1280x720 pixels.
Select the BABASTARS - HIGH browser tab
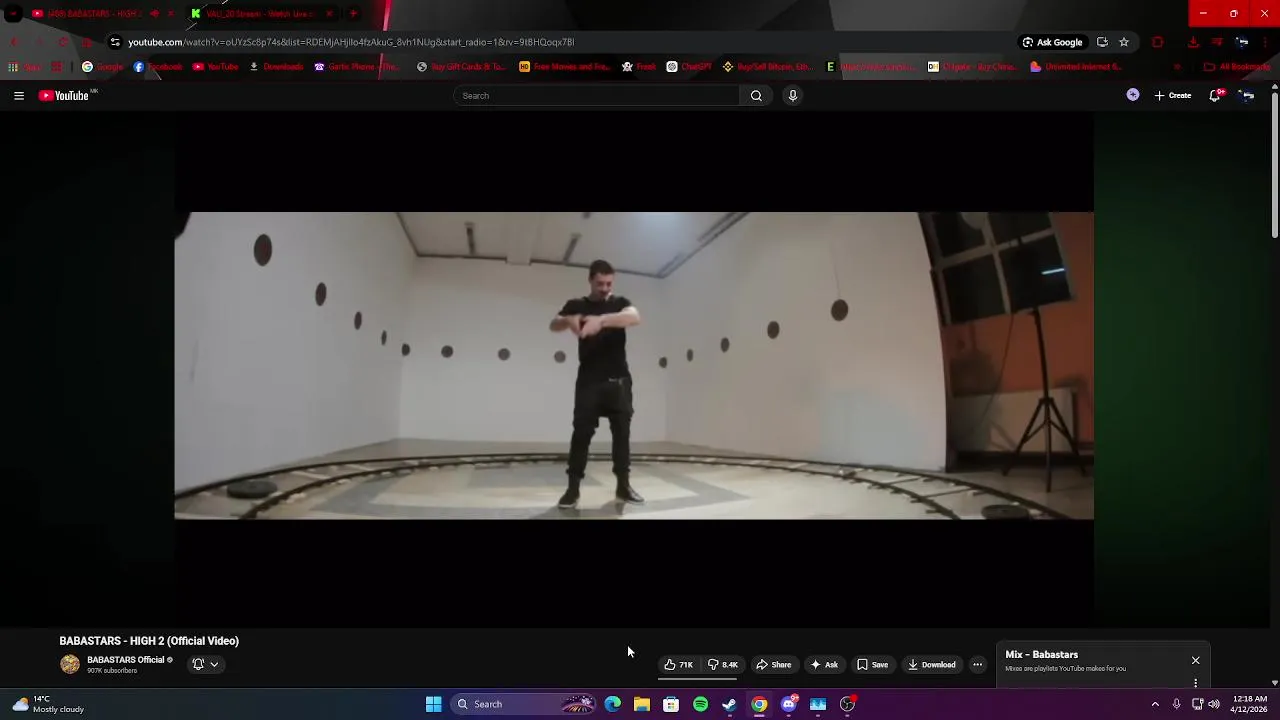(x=96, y=14)
